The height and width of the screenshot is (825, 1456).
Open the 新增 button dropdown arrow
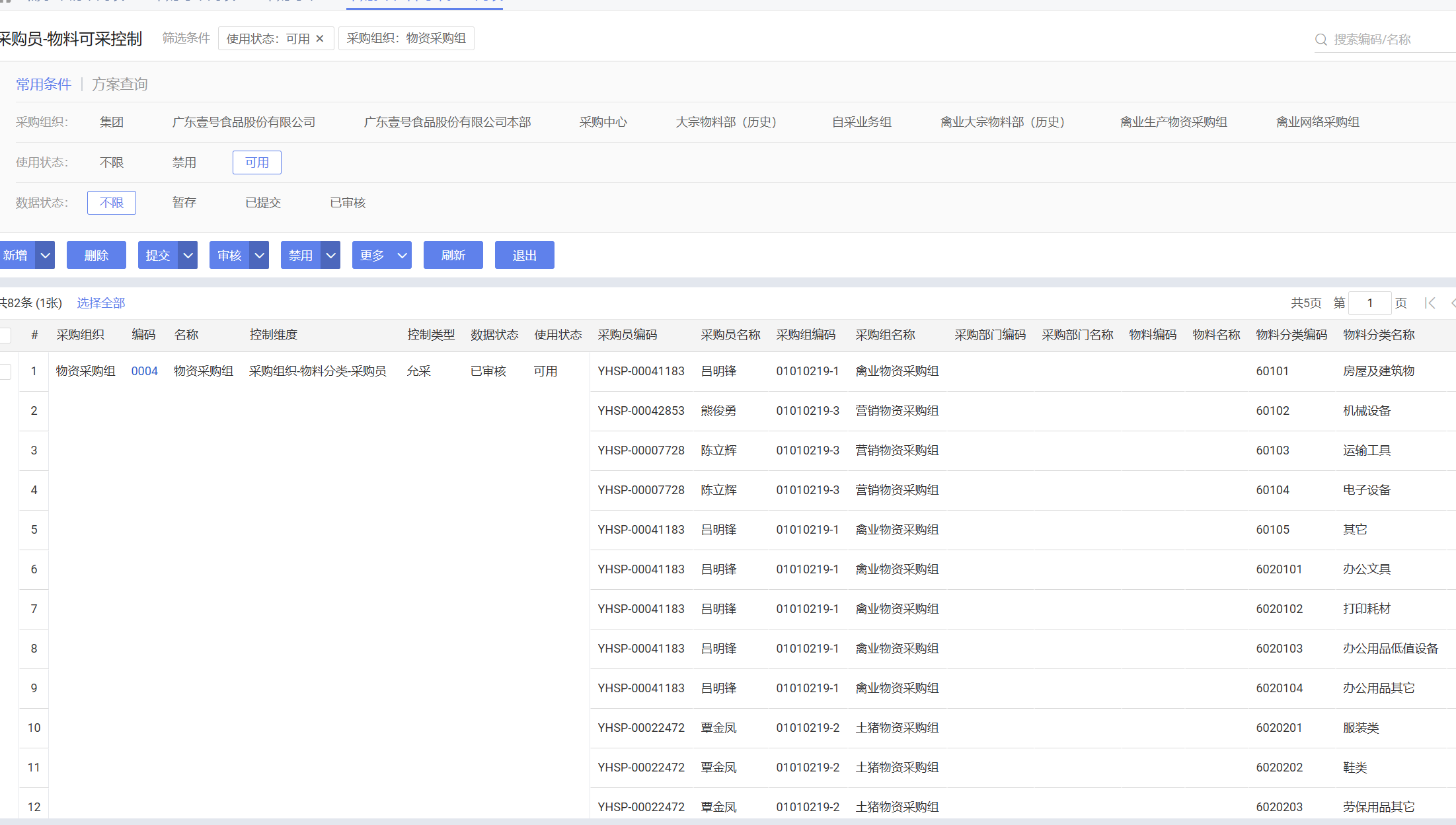point(45,256)
